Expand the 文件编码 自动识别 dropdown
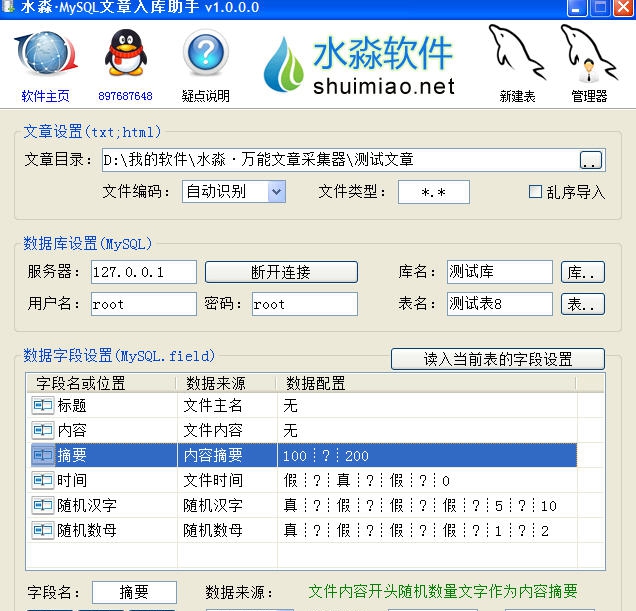 pos(277,191)
